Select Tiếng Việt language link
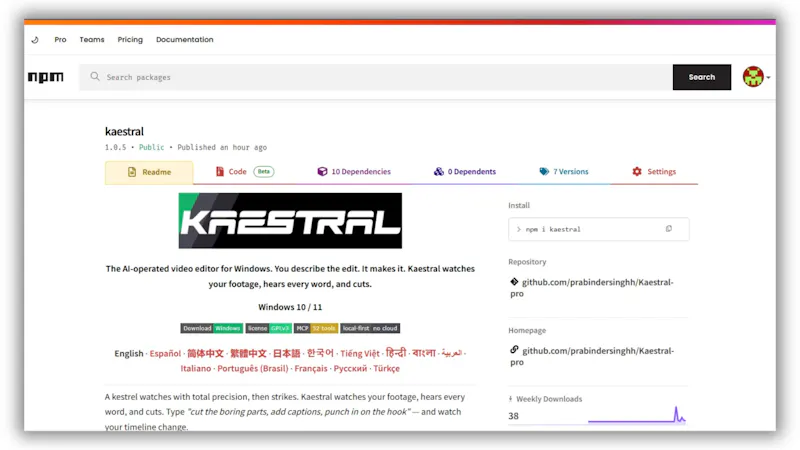800x450 pixels. 360,354
